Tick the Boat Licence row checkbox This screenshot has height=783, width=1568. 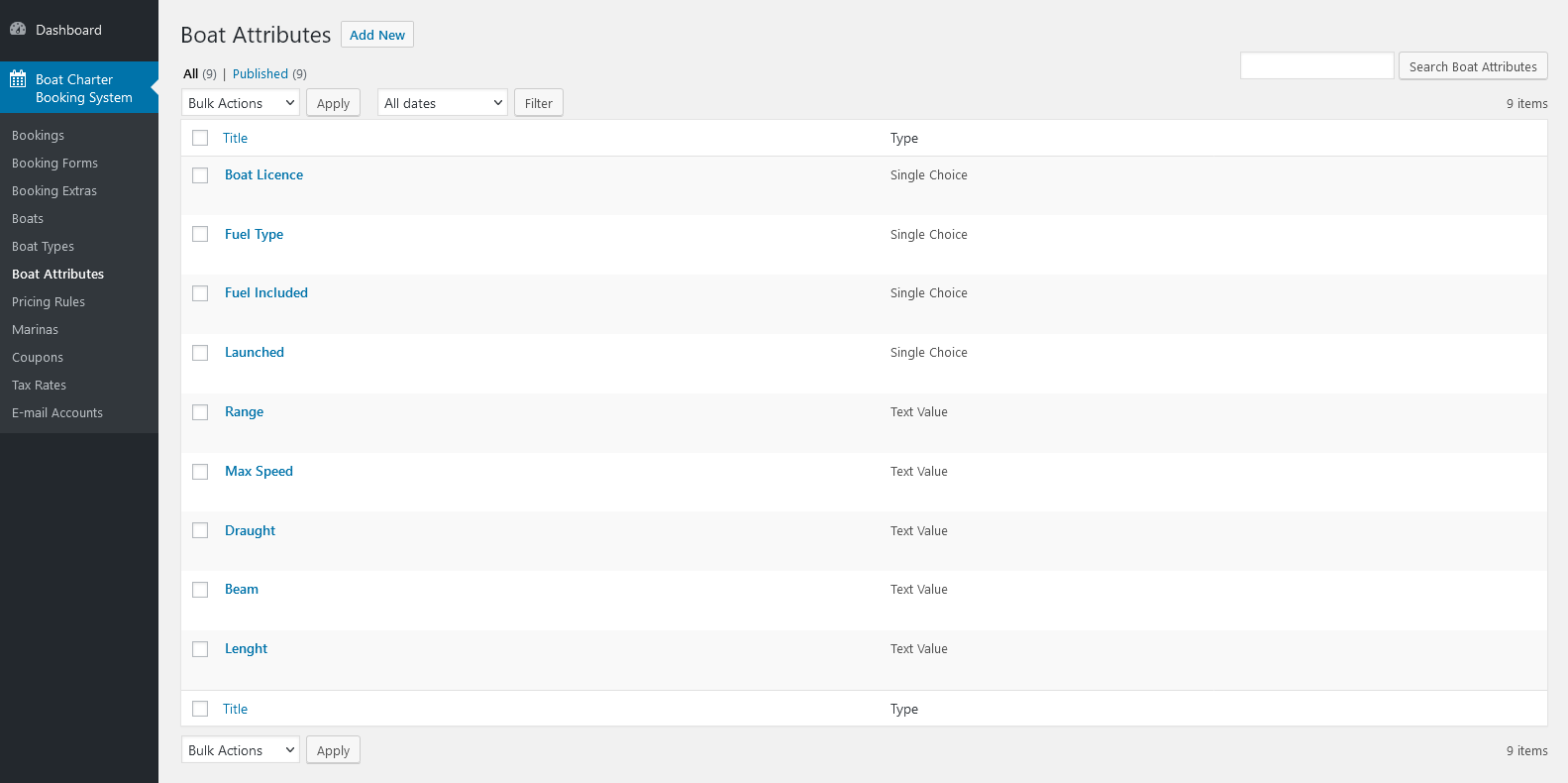[x=200, y=175]
